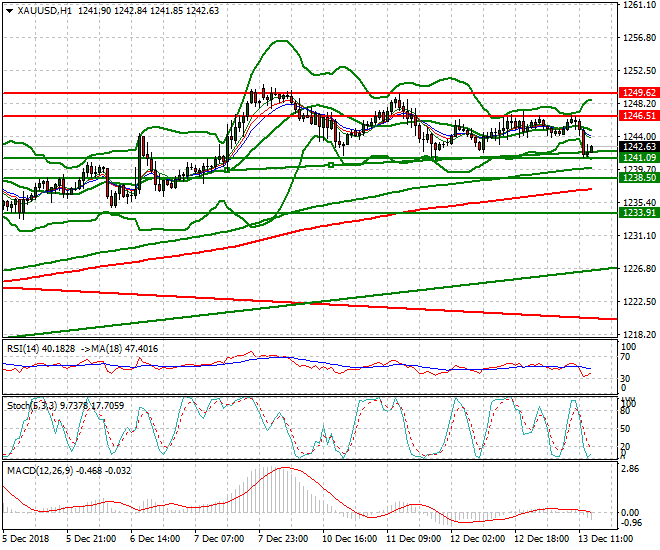Click the 6 Dec 14:00 time label
Image resolution: width=660 pixels, height=550 pixels.
coord(155,539)
